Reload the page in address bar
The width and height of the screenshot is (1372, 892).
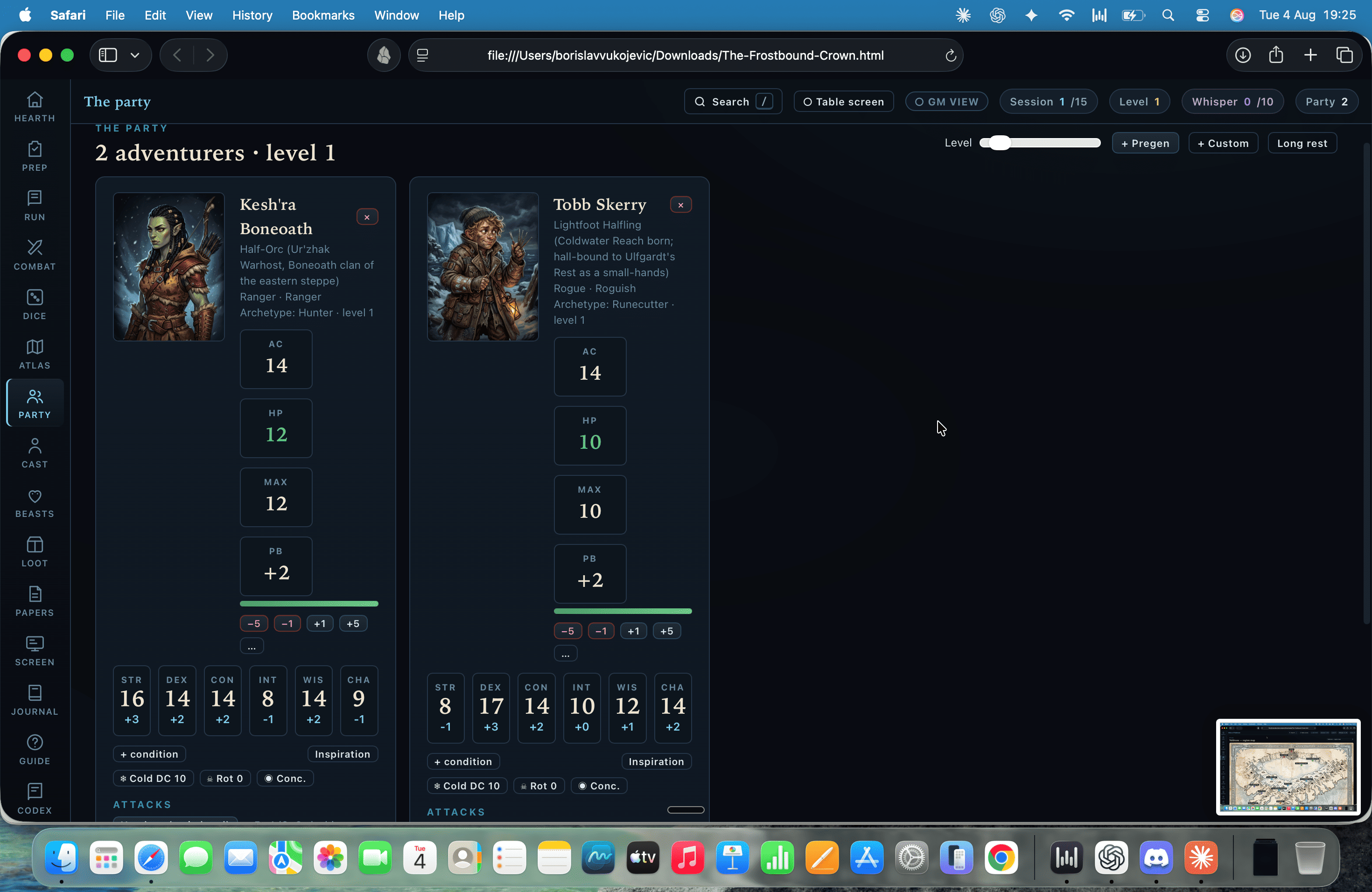tap(951, 56)
